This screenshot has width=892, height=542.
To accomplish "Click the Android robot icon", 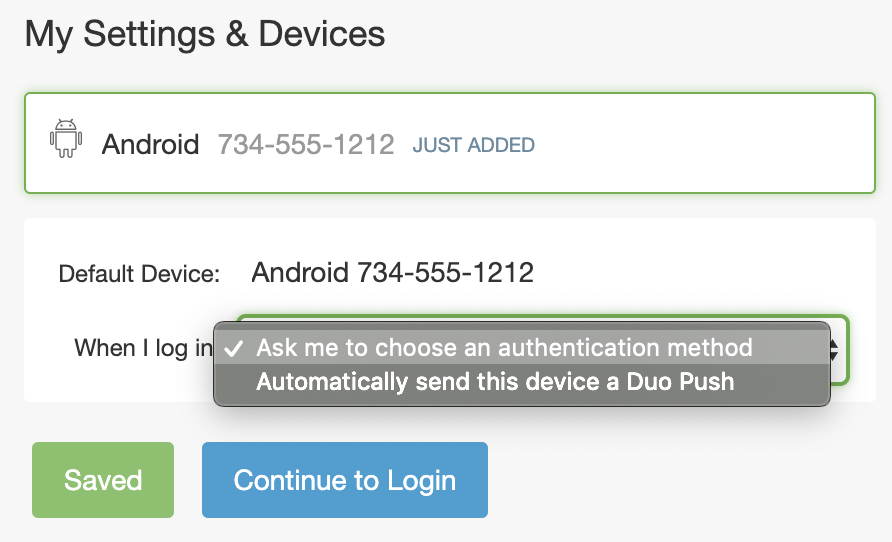I will coord(65,139).
